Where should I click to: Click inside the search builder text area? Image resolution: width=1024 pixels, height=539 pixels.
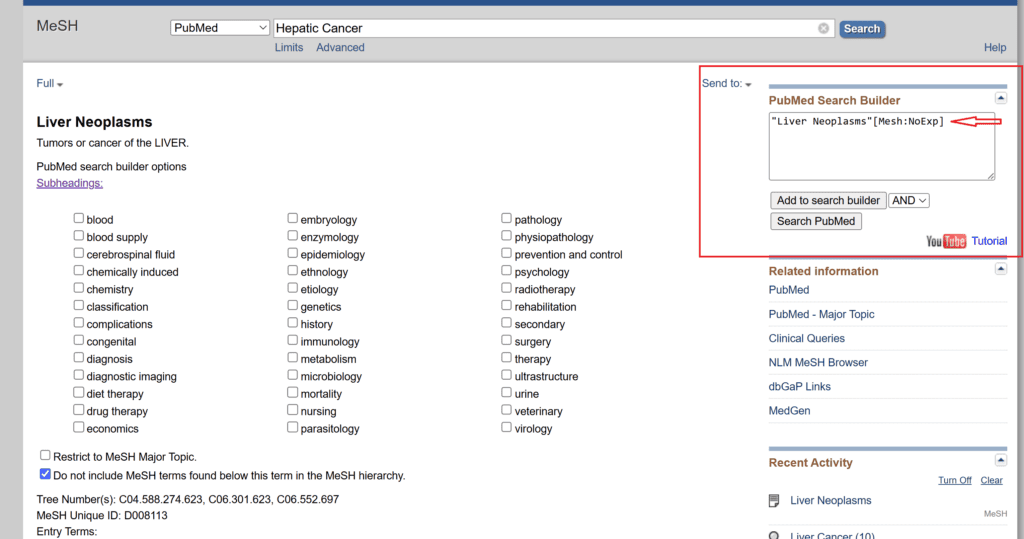coord(882,146)
